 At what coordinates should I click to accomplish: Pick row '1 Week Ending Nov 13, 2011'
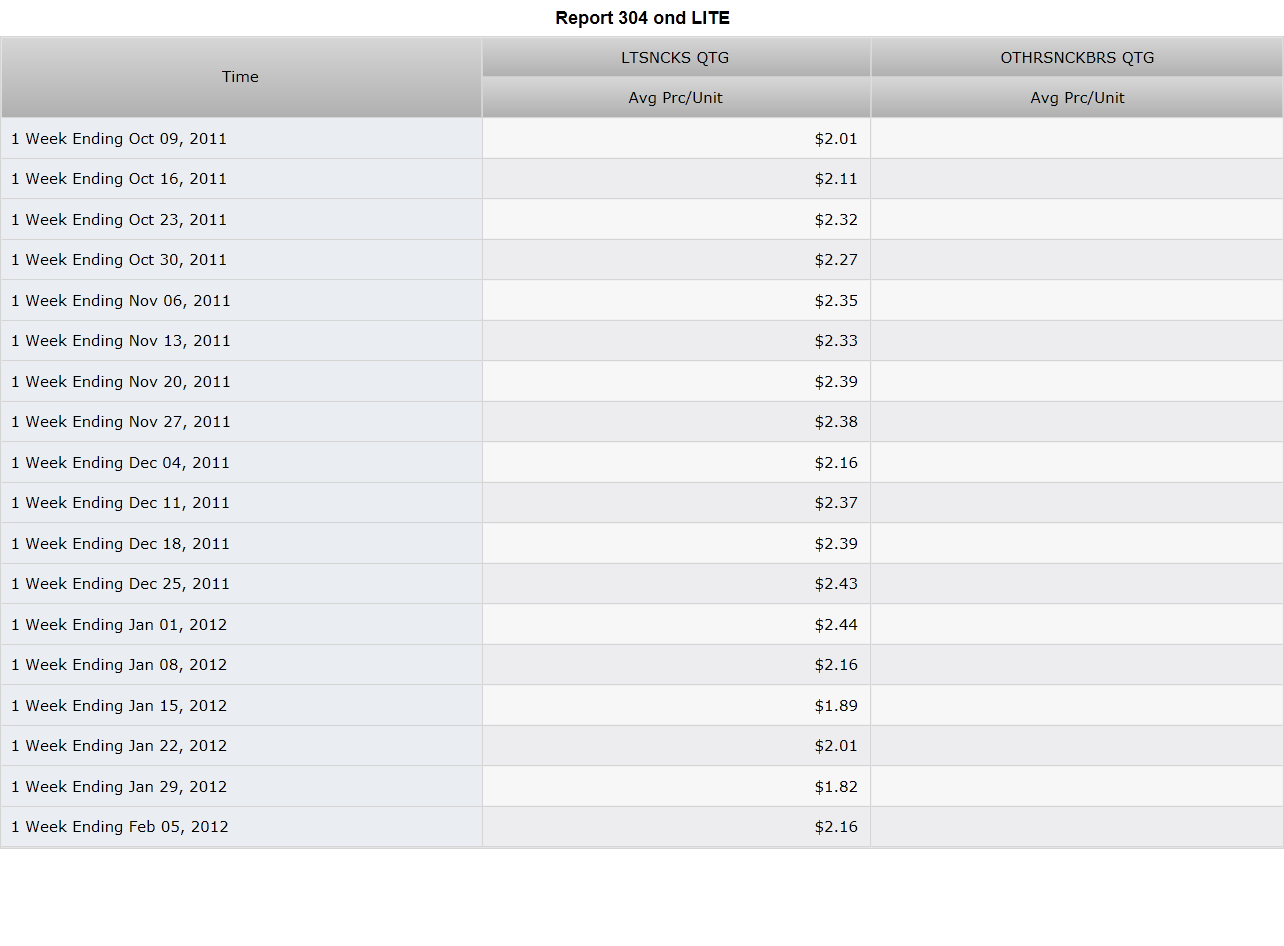[x=642, y=341]
